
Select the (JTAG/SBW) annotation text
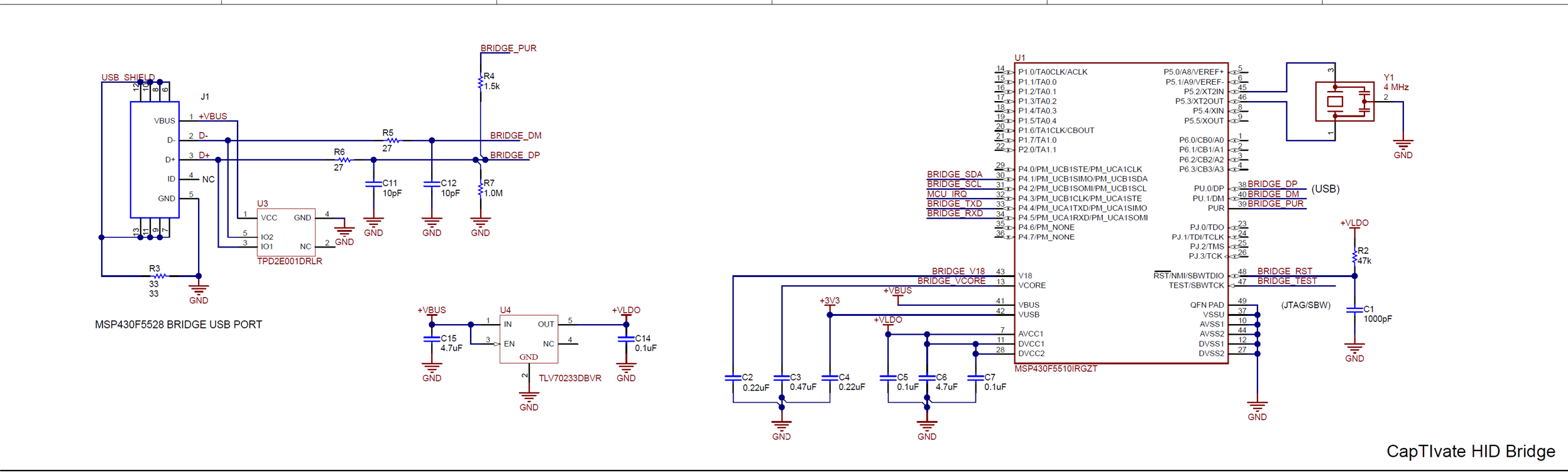[1305, 305]
